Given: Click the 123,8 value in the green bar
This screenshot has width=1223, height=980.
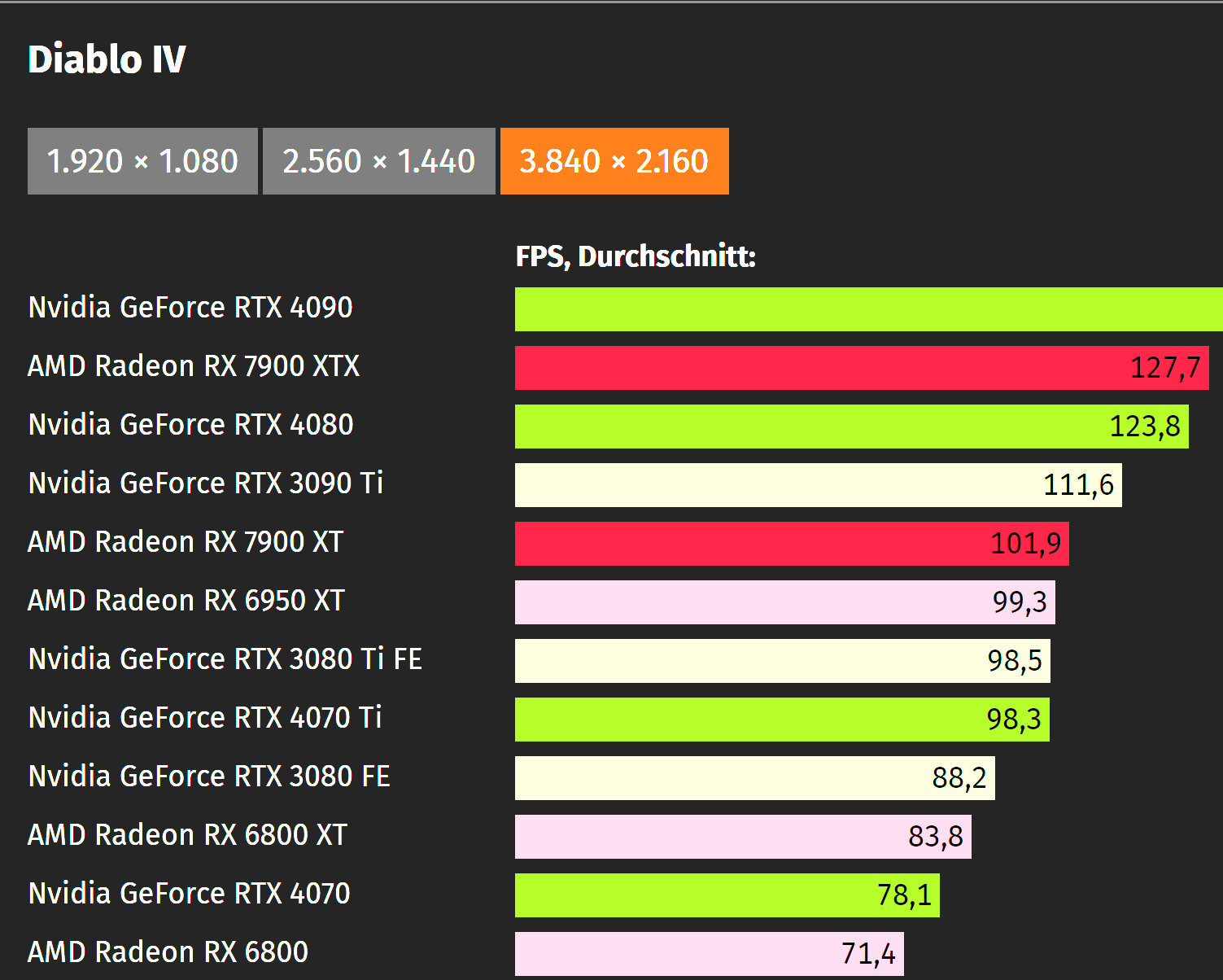Looking at the screenshot, I should coord(1145,427).
